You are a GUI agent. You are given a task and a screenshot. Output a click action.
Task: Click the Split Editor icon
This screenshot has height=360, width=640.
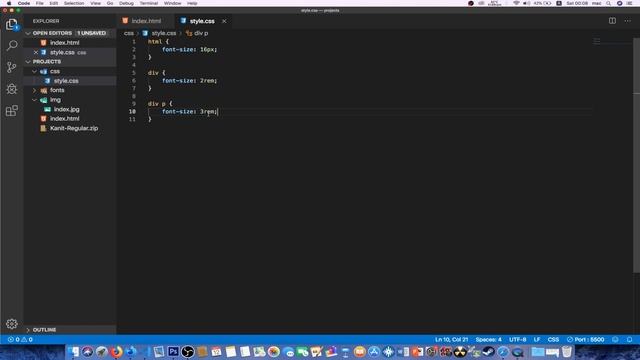(612, 21)
